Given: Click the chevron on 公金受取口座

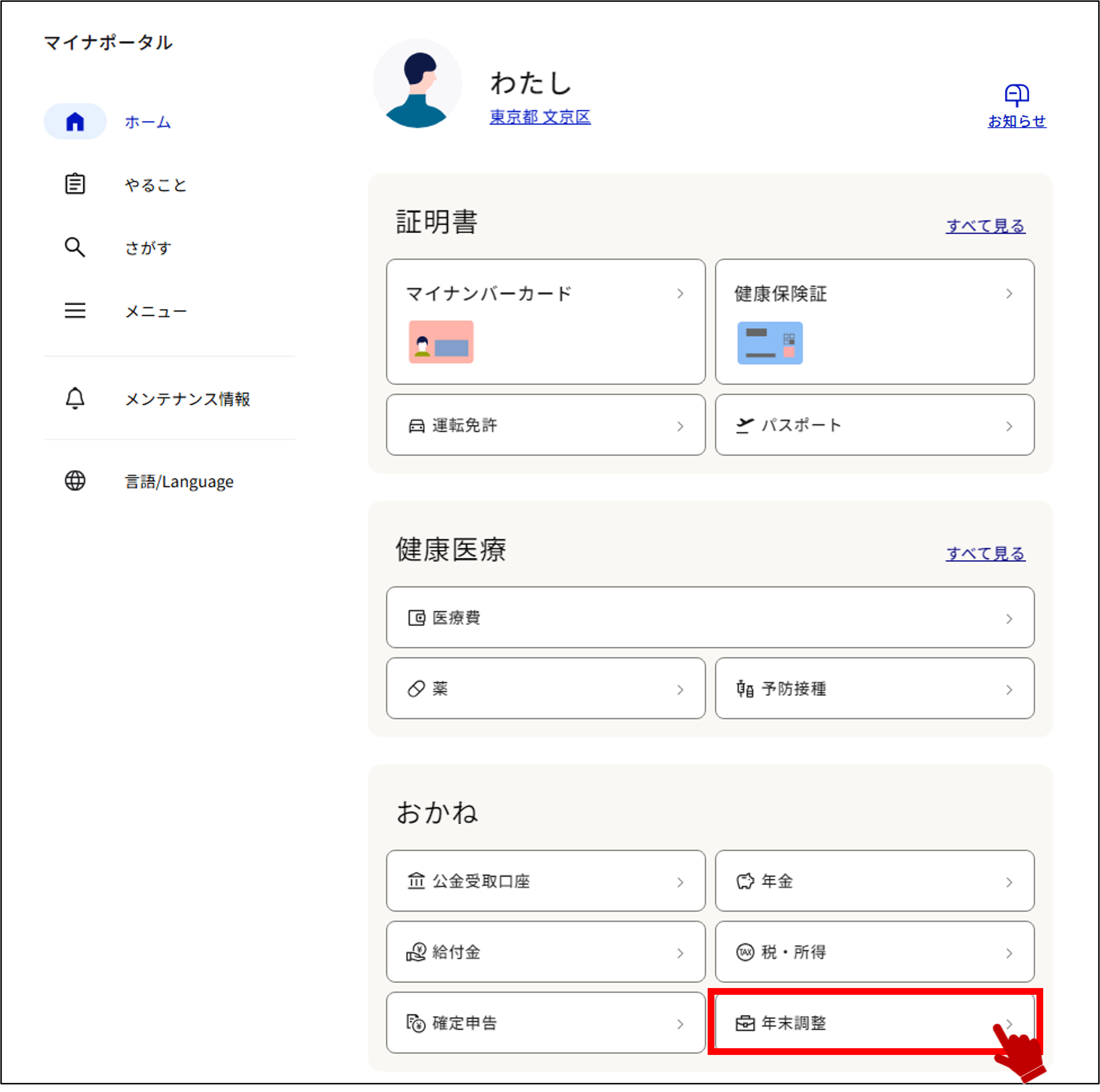Looking at the screenshot, I should pos(680,883).
